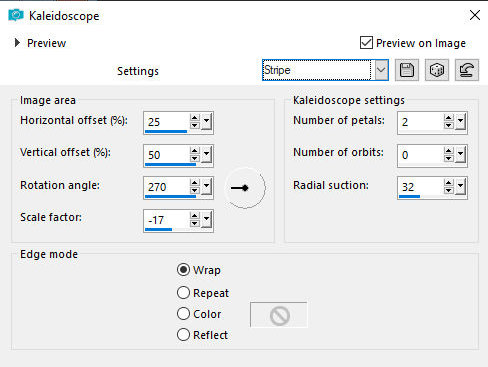Open Scale factor slider dropdown arrow
The width and height of the screenshot is (488, 367).
(207, 219)
